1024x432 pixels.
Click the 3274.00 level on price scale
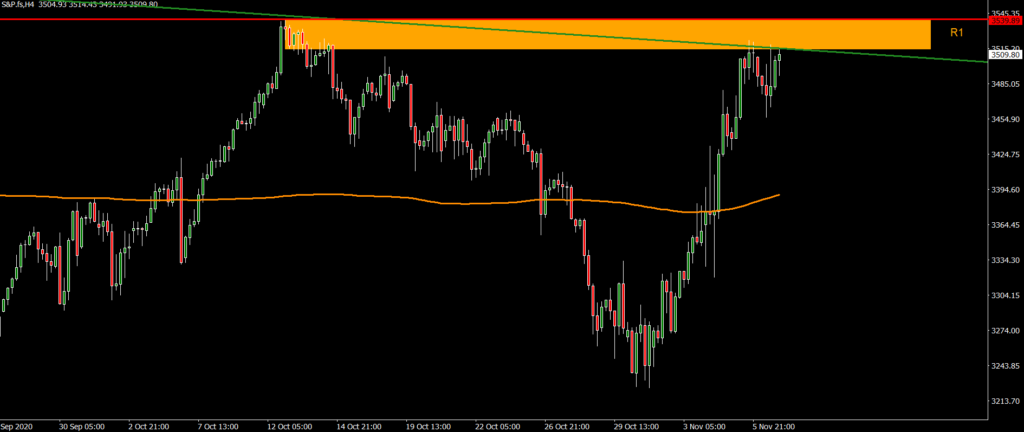pos(1004,330)
